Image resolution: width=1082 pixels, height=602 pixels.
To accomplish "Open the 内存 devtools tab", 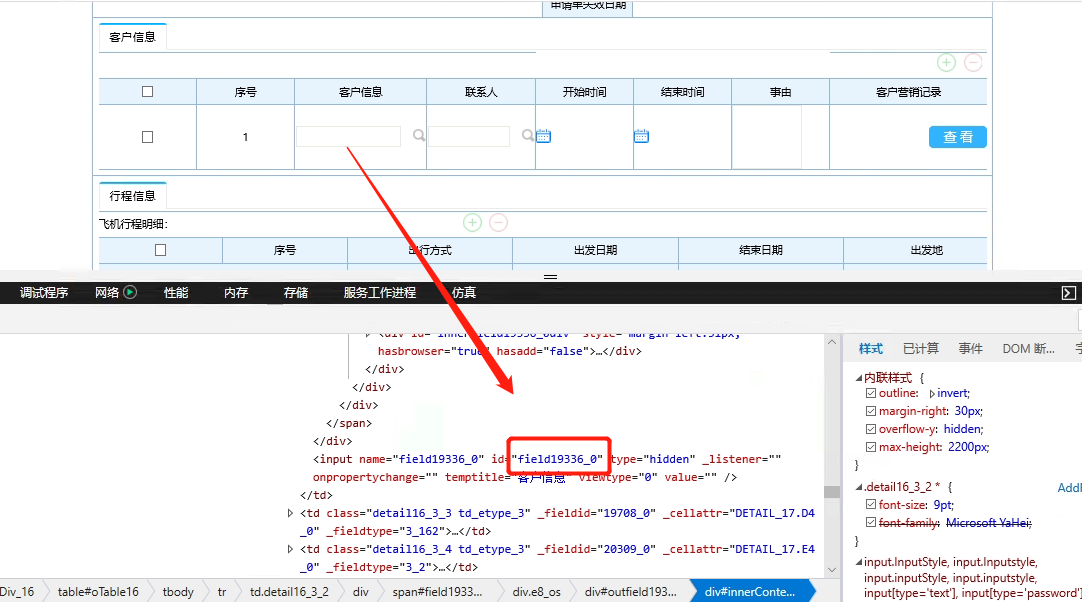I will (236, 293).
